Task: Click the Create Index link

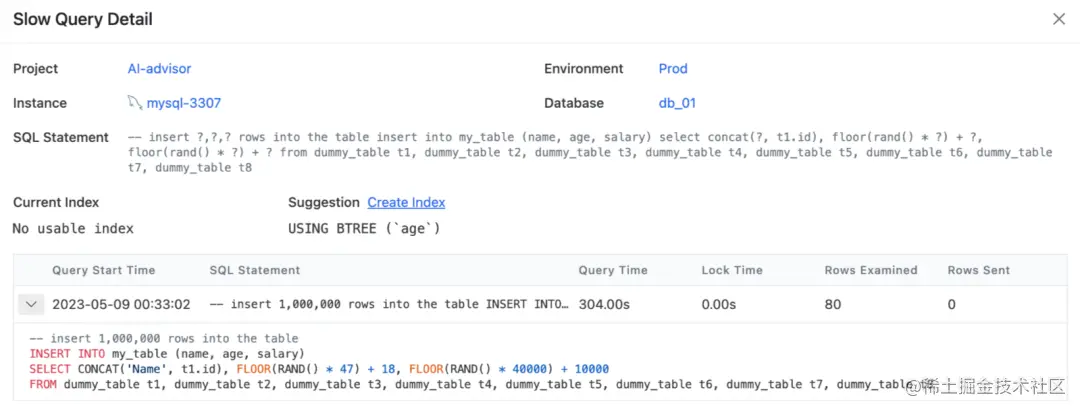Action: click(406, 202)
